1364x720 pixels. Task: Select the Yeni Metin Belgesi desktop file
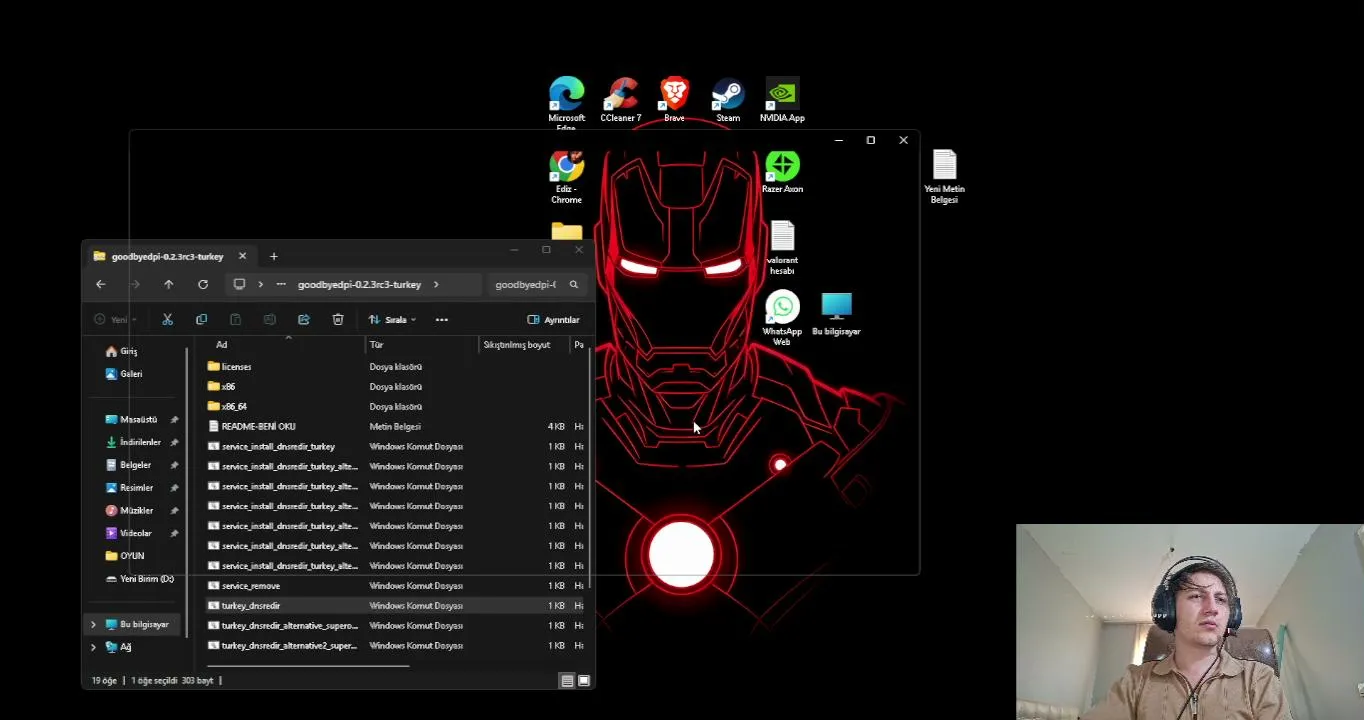point(944,177)
